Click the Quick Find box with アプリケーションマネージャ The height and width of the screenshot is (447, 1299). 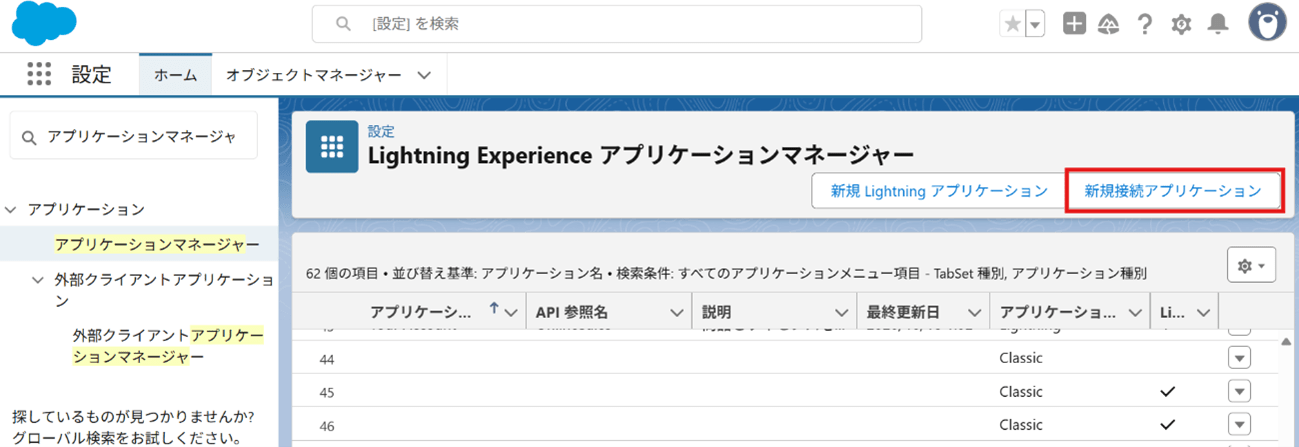coord(133,136)
